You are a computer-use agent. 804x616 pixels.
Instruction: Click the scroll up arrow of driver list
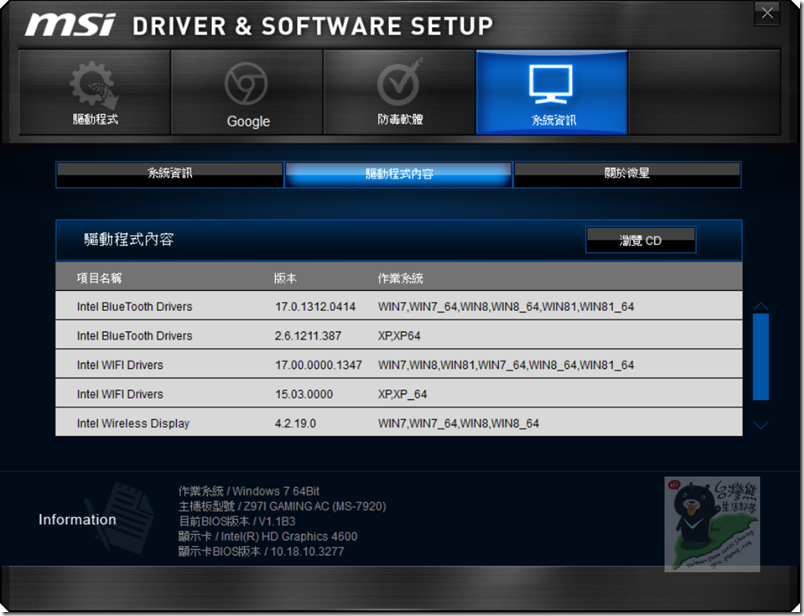click(x=761, y=307)
